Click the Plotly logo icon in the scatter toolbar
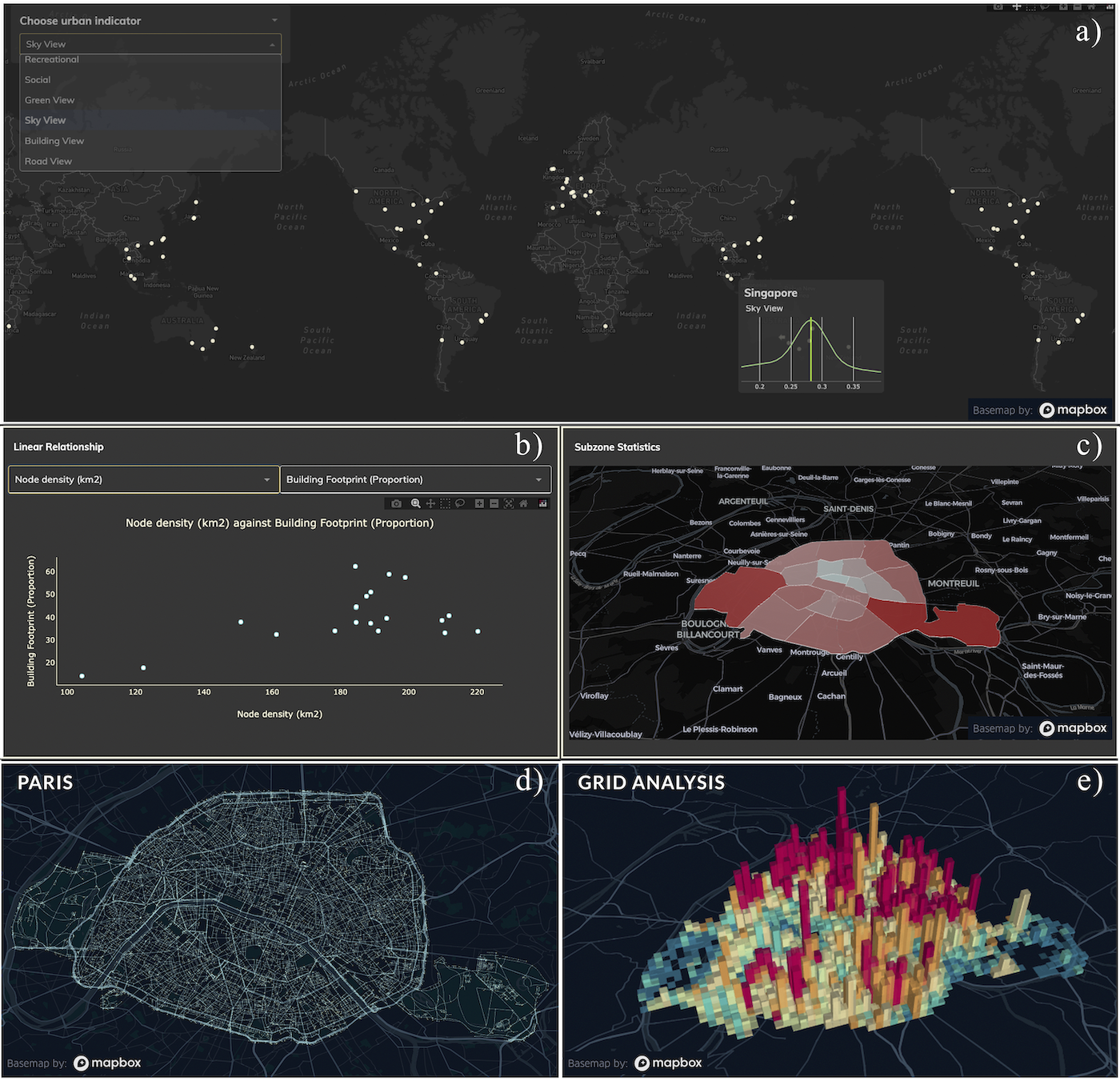The width and height of the screenshot is (1120, 1081). 544,503
